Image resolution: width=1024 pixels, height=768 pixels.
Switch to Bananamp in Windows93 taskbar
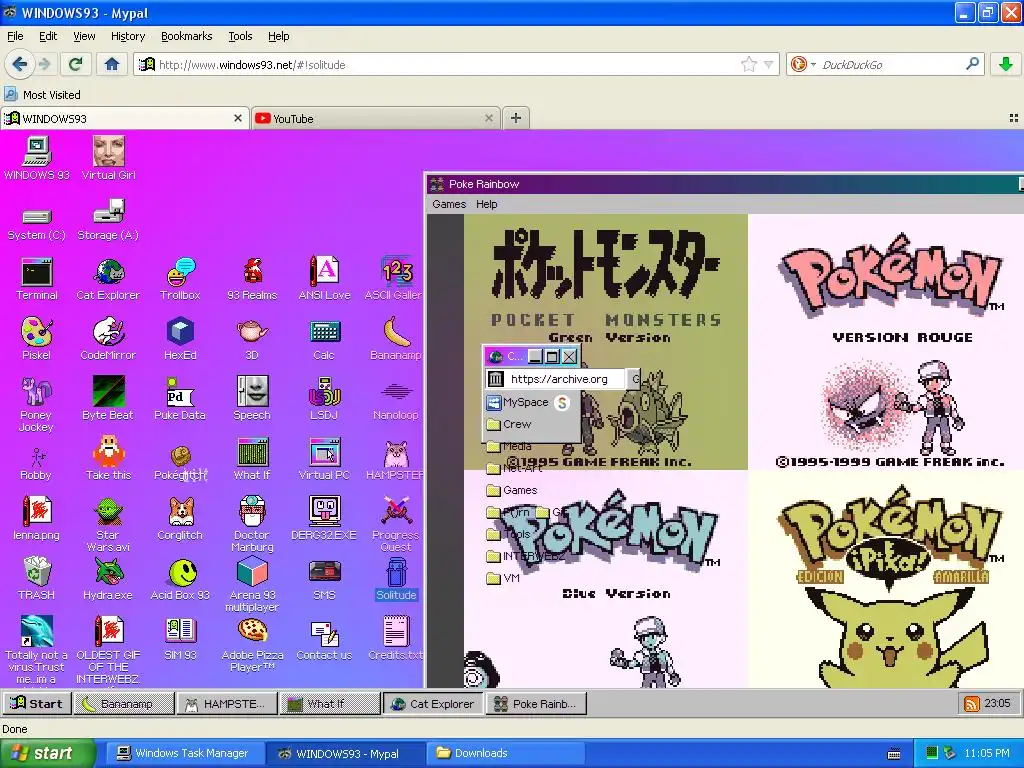pyautogui.click(x=123, y=703)
